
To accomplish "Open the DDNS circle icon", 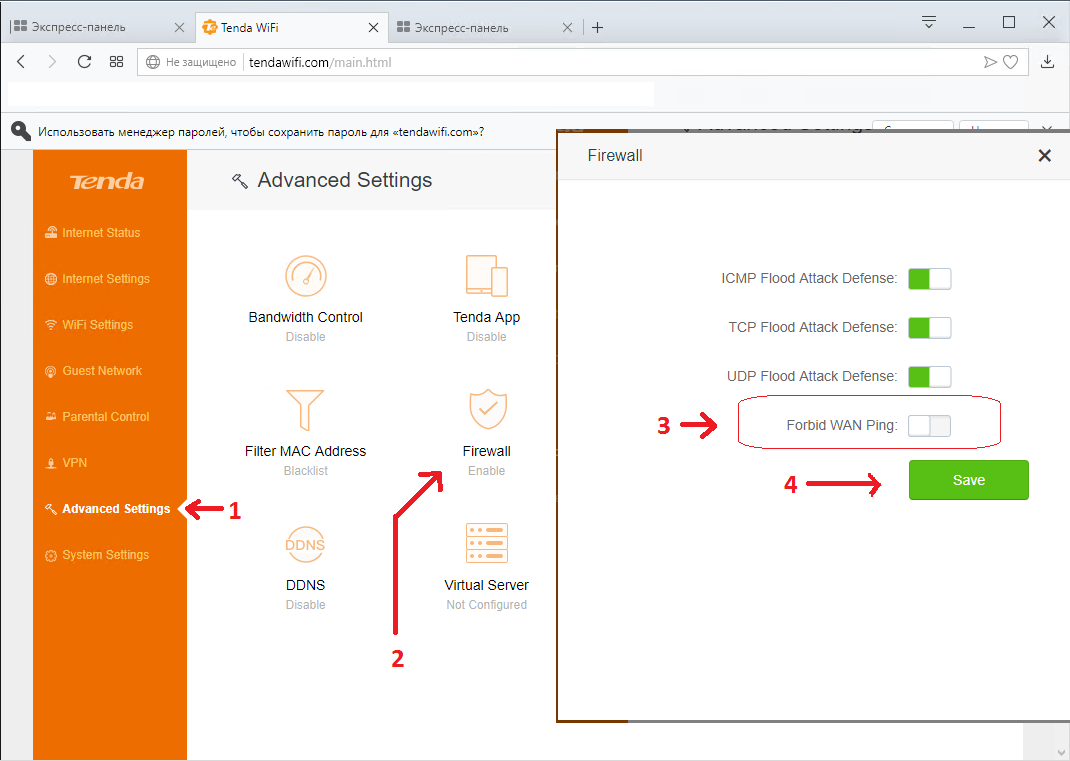I will [x=305, y=544].
